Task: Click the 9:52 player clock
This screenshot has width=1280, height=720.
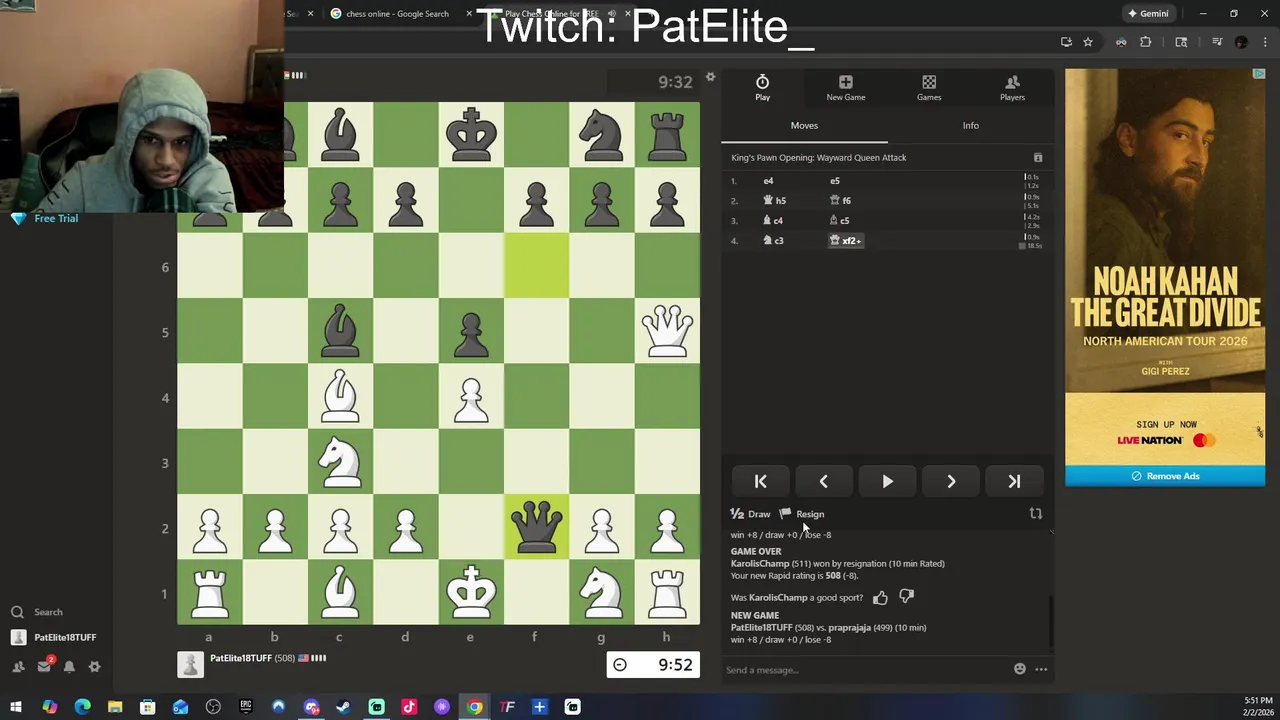Action: [x=653, y=665]
